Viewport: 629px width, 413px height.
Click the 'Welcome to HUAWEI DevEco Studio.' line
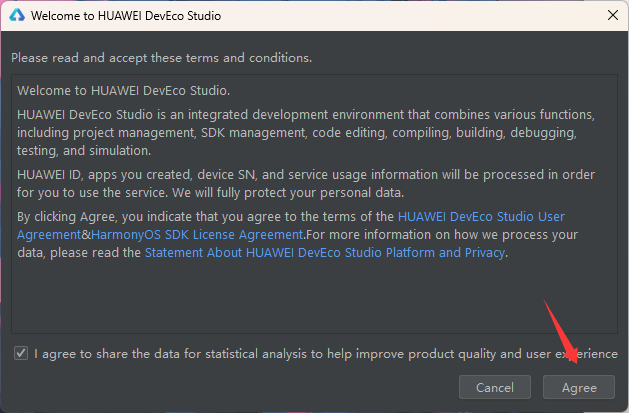tap(124, 91)
